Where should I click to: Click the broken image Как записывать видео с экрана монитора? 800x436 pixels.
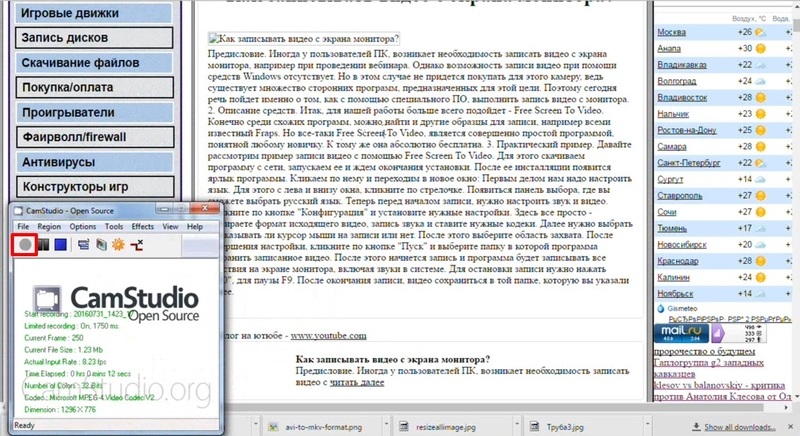point(304,39)
